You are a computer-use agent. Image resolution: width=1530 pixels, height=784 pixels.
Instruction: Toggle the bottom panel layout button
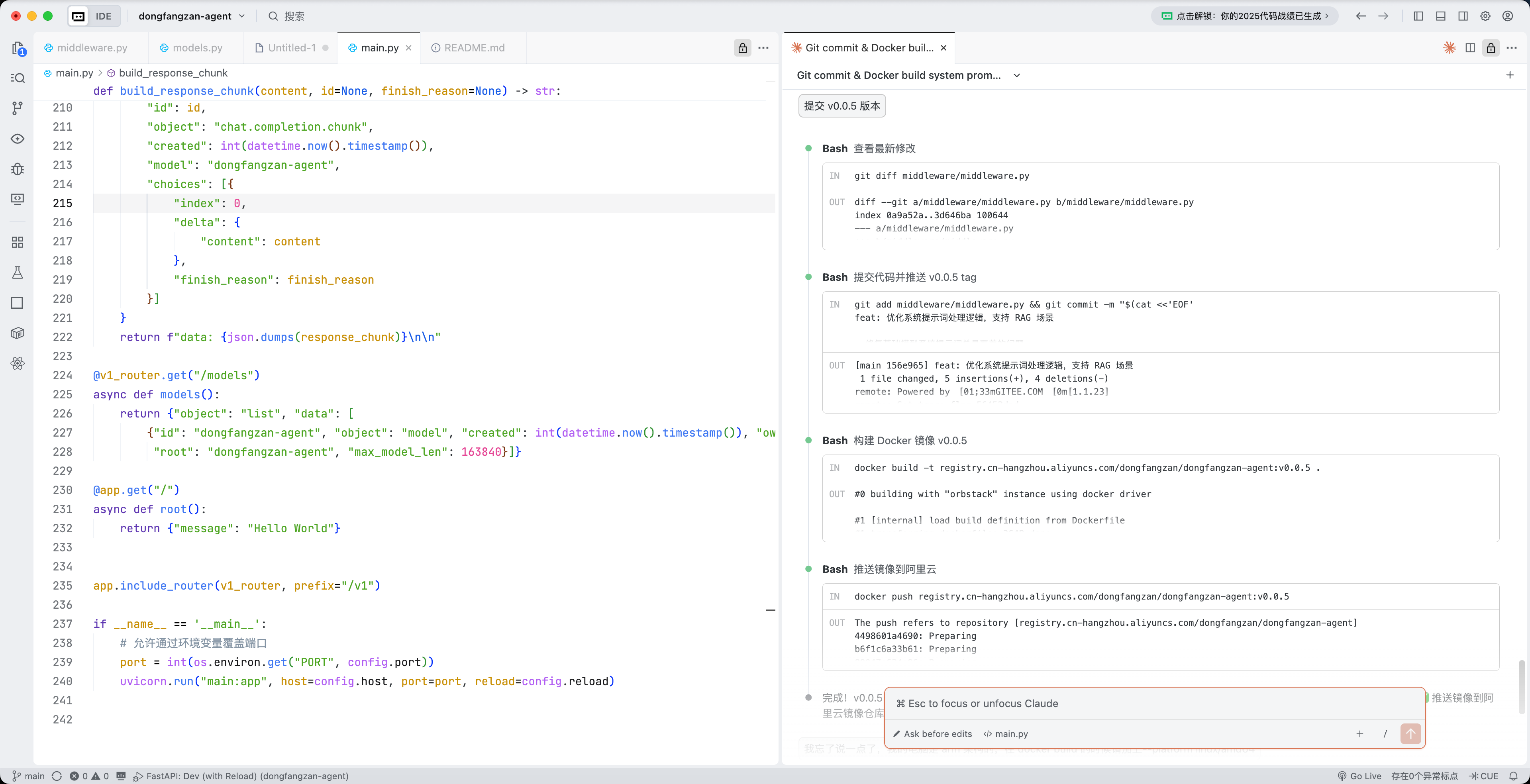pos(1440,16)
